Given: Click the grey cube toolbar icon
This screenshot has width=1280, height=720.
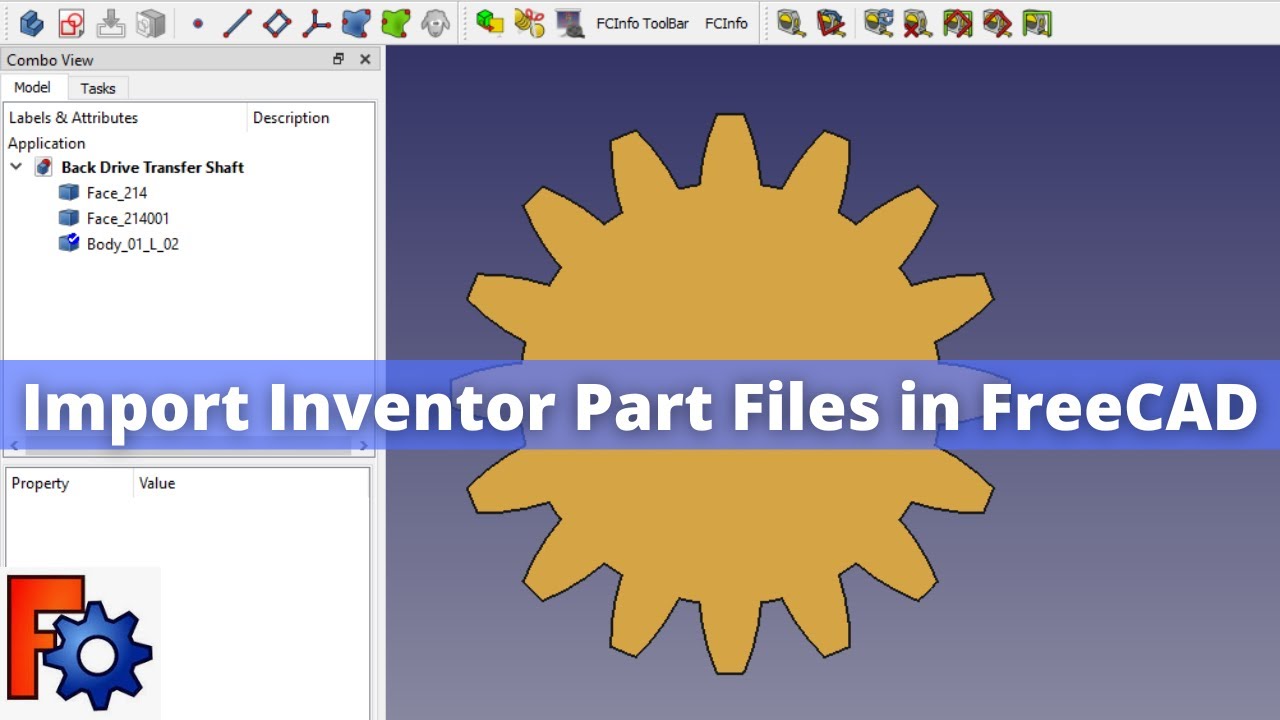Looking at the screenshot, I should coord(150,23).
